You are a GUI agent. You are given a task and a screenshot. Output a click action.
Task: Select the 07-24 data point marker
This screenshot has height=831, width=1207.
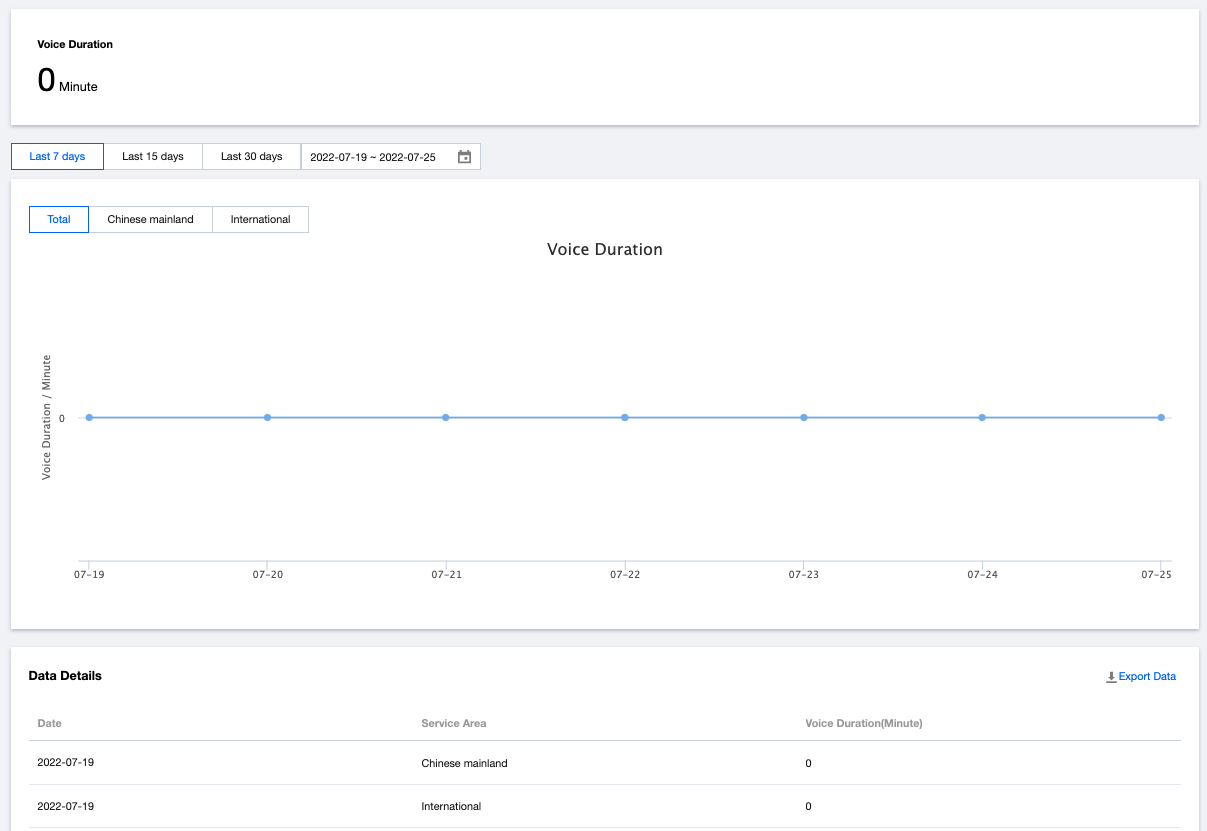982,418
